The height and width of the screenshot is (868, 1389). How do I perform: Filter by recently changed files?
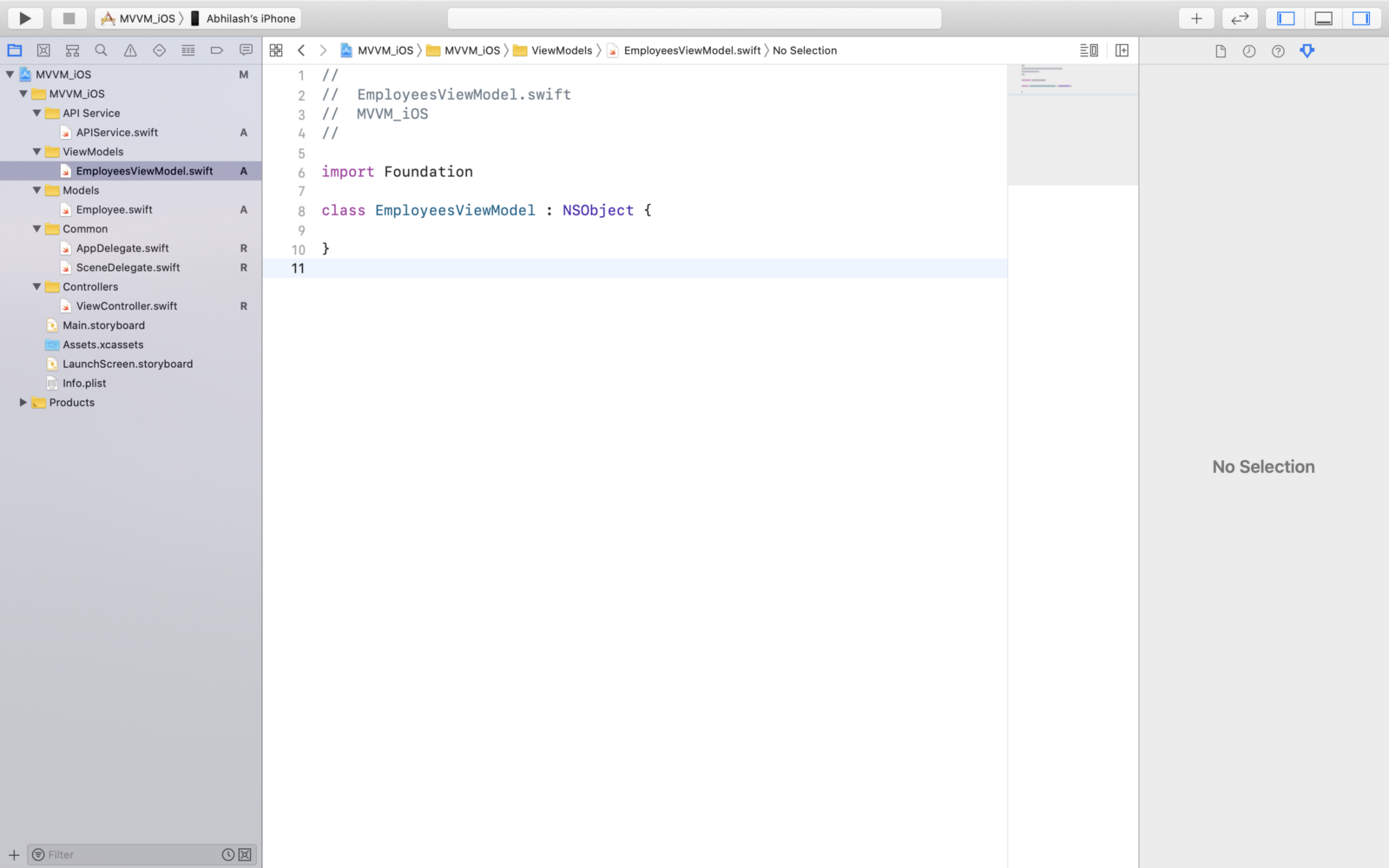click(x=227, y=855)
